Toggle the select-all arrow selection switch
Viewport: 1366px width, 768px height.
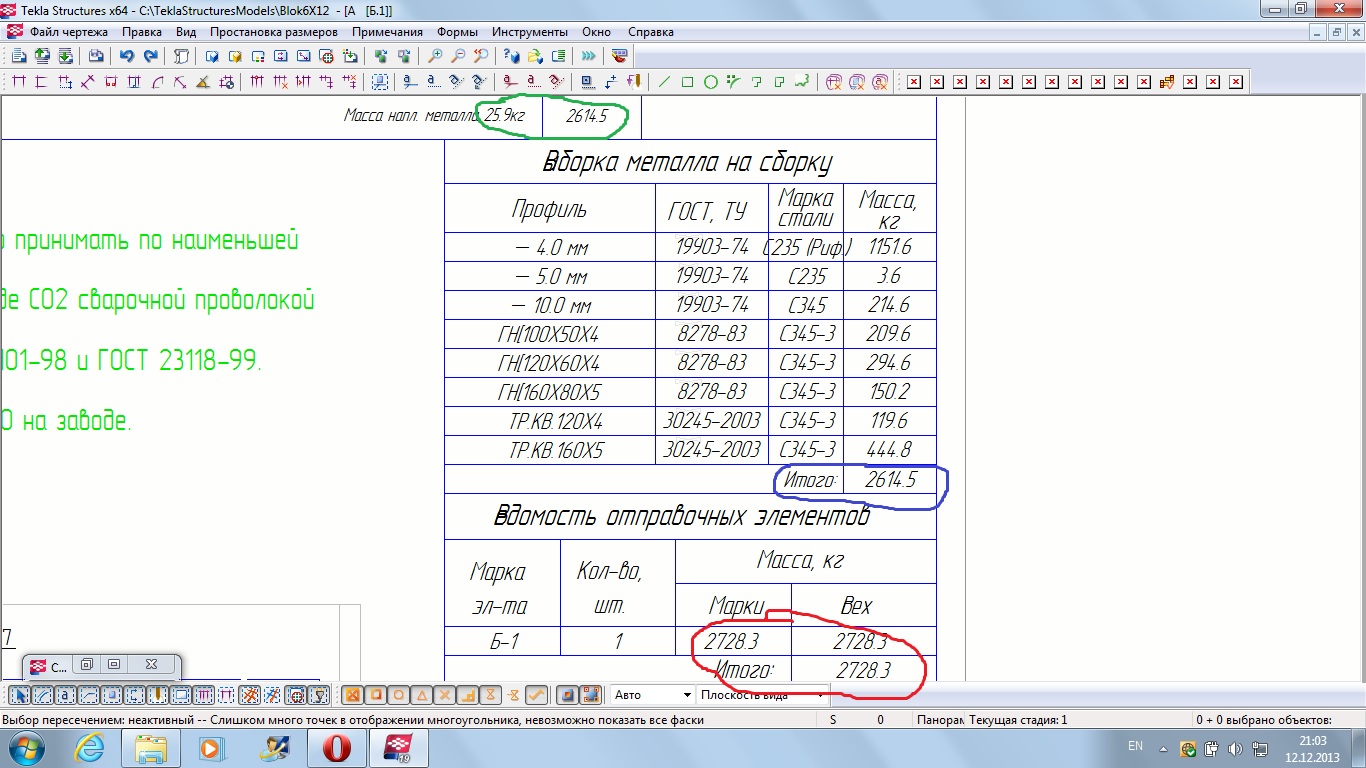click(x=20, y=695)
